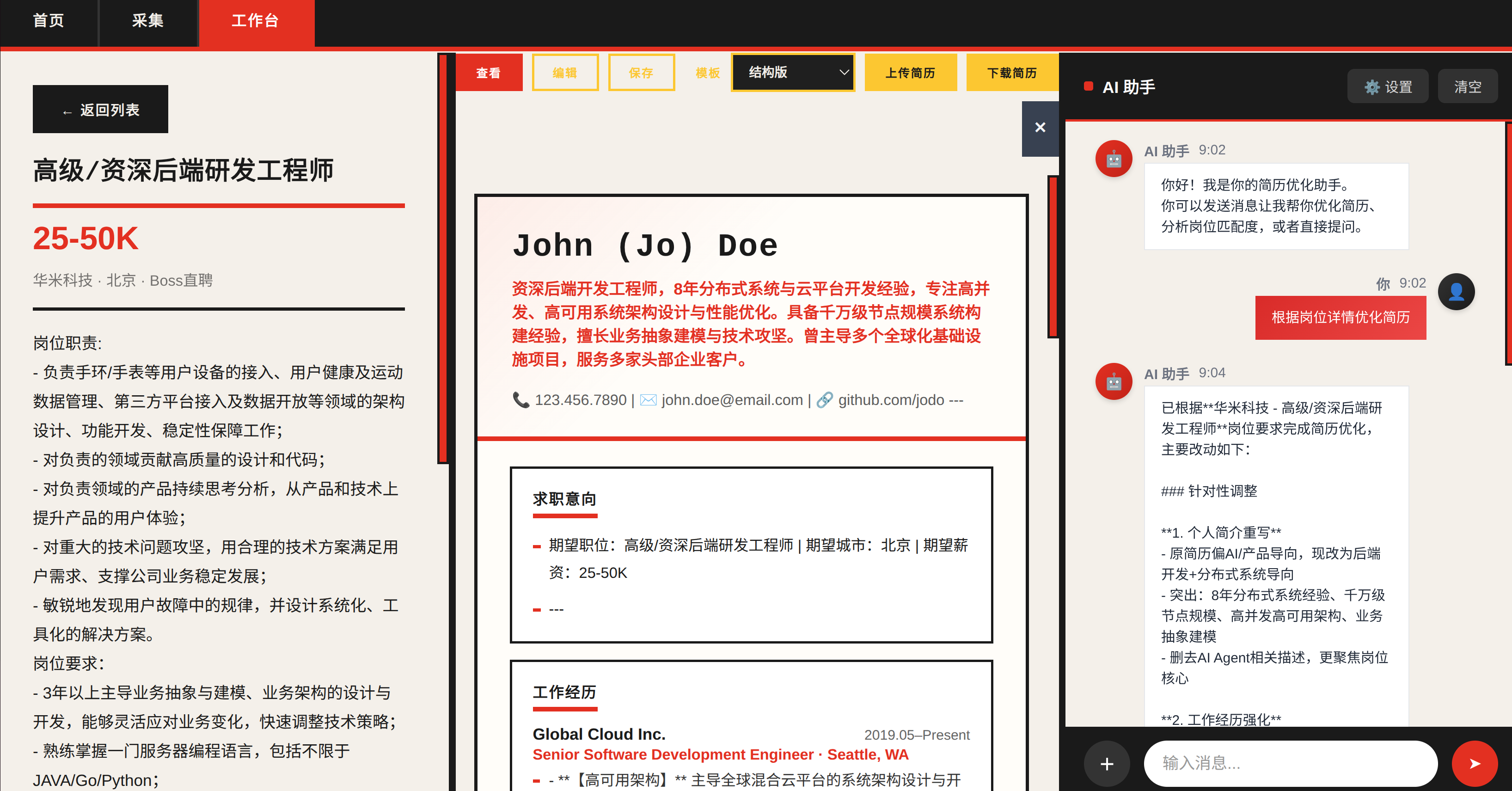
Task: Click 返回列表 back button
Action: 100,110
